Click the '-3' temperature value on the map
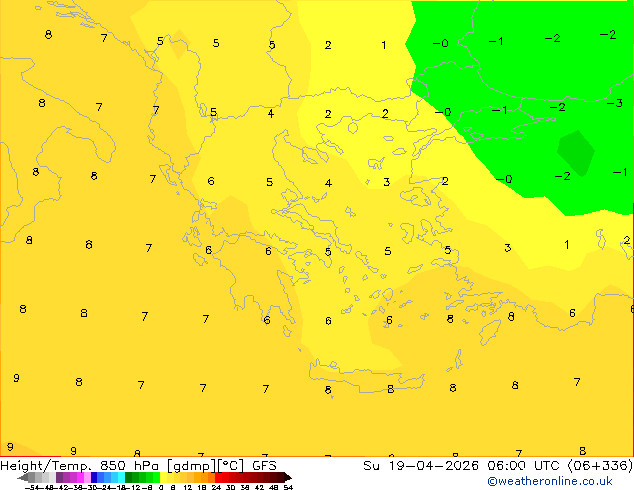The image size is (634, 490). [615, 103]
